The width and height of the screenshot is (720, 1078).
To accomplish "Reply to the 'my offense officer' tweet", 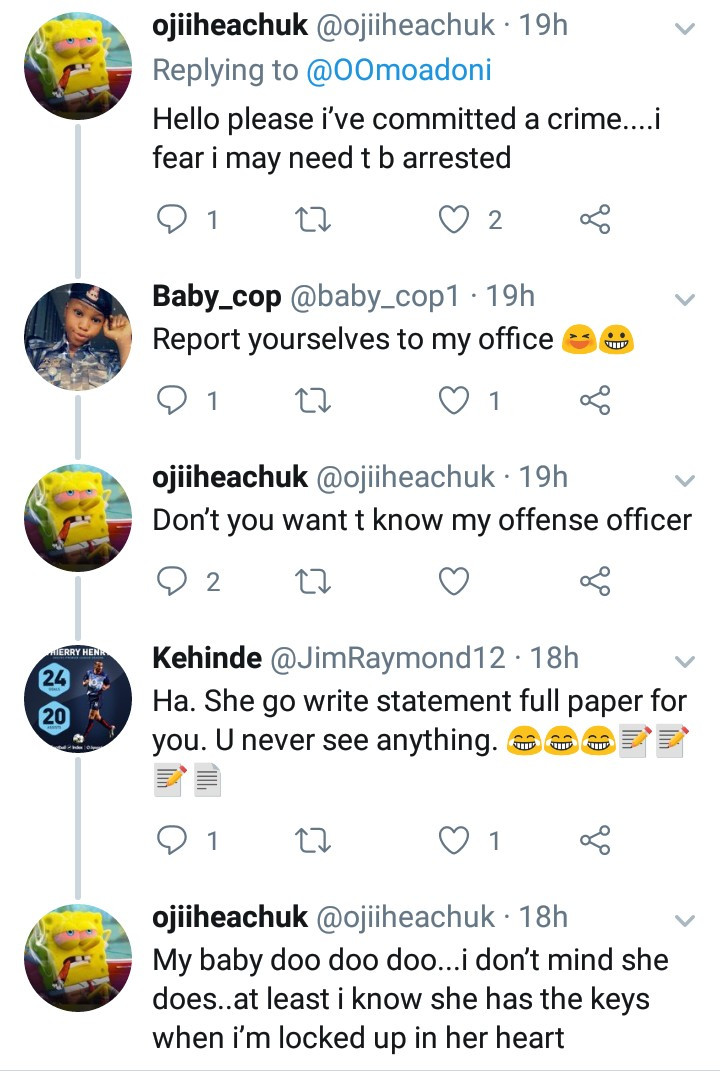I will 174,581.
